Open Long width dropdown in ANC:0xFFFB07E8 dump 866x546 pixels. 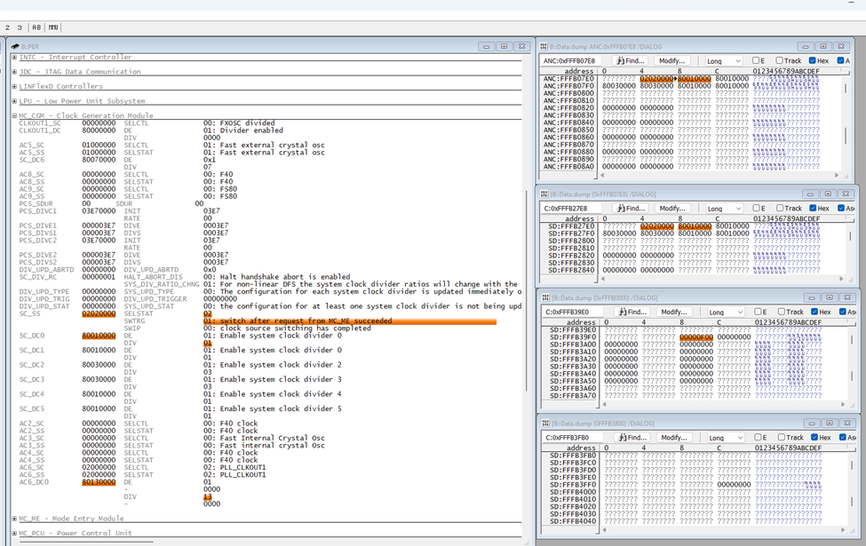pyautogui.click(x=724, y=61)
